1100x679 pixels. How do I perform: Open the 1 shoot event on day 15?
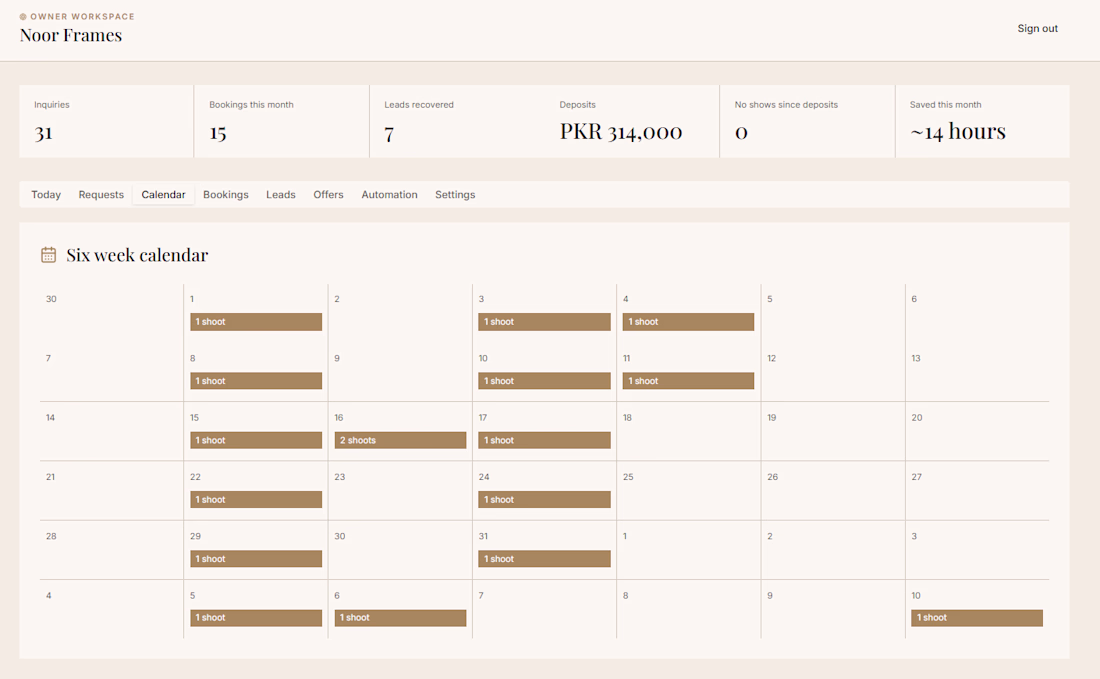click(x=256, y=441)
